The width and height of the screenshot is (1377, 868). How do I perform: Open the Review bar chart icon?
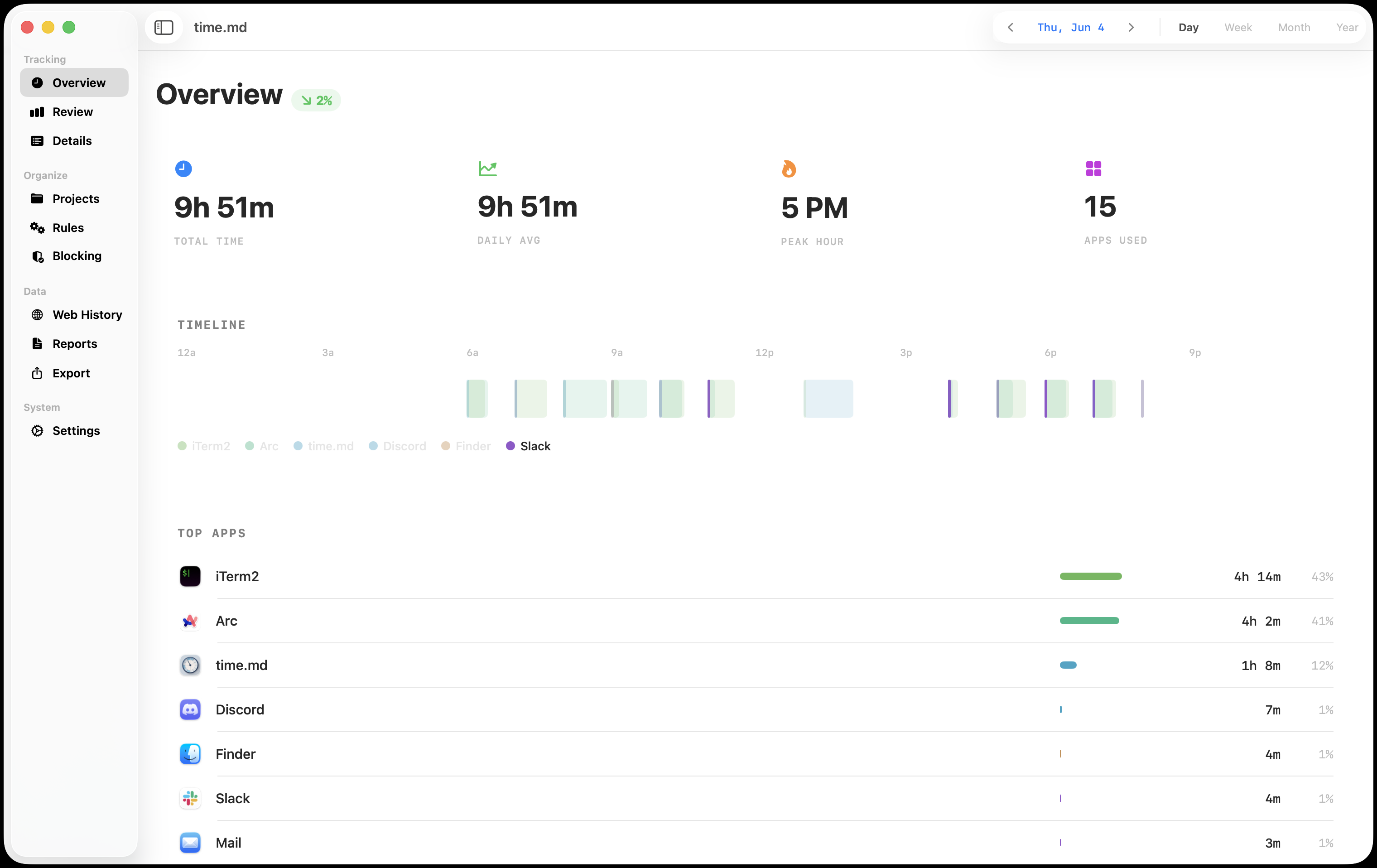coord(37,112)
